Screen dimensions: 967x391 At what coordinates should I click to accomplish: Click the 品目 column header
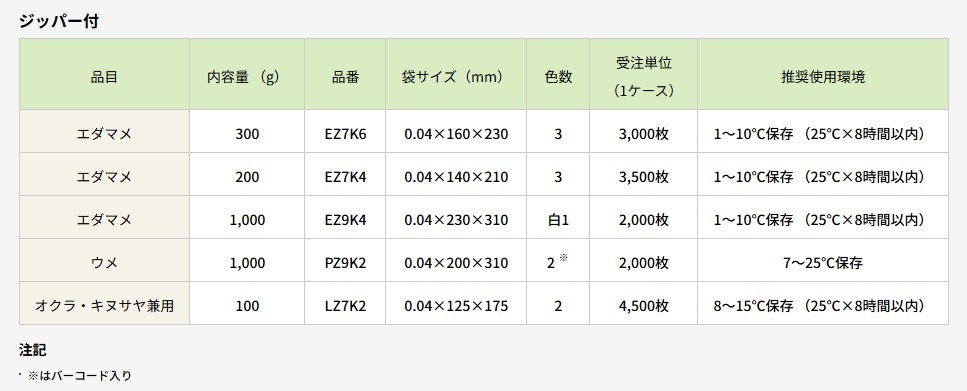click(x=104, y=77)
